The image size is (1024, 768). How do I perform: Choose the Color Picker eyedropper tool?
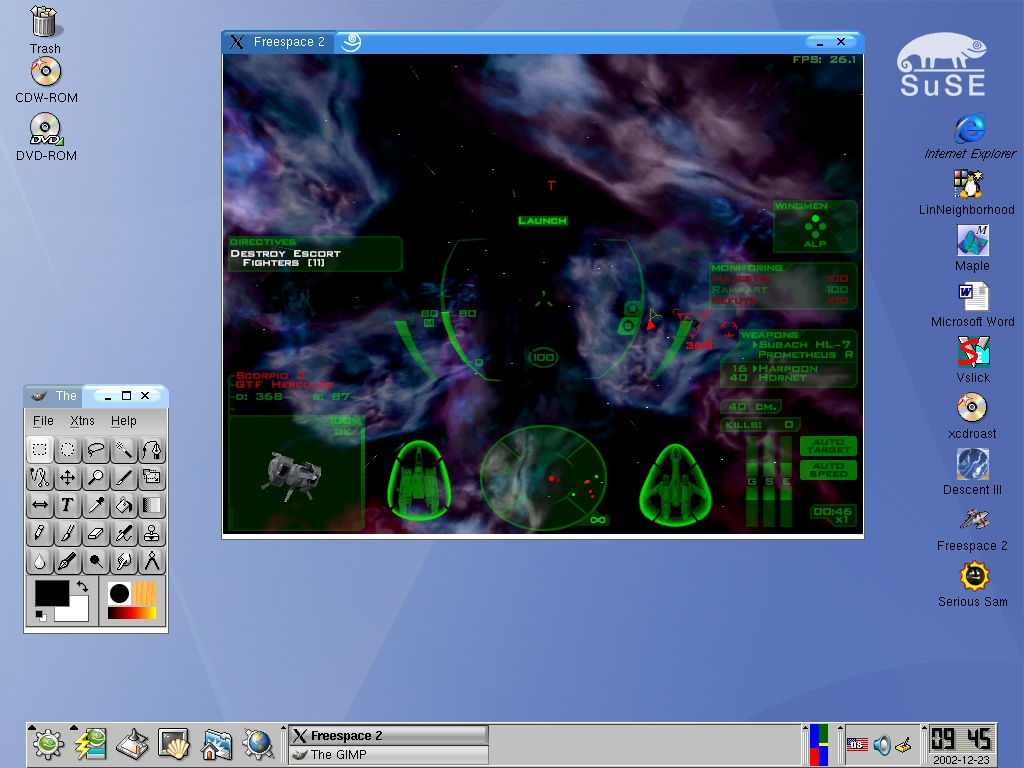pos(96,505)
